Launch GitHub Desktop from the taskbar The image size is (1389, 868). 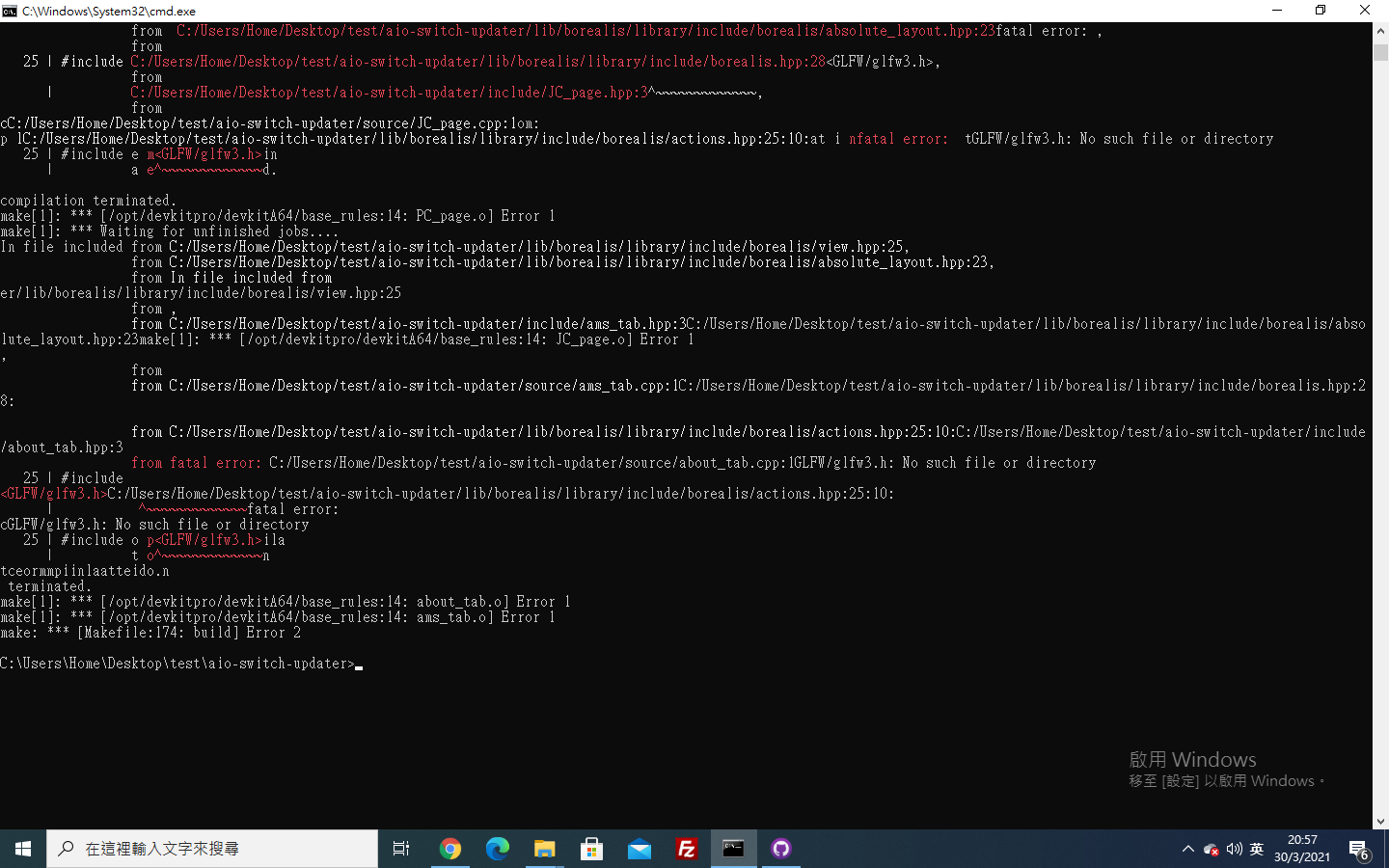click(x=780, y=849)
